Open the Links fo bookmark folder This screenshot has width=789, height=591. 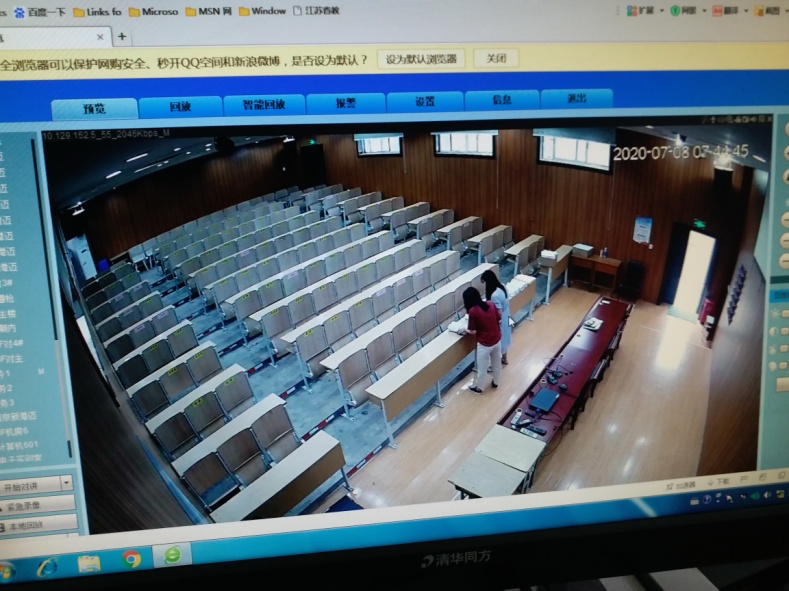point(98,12)
